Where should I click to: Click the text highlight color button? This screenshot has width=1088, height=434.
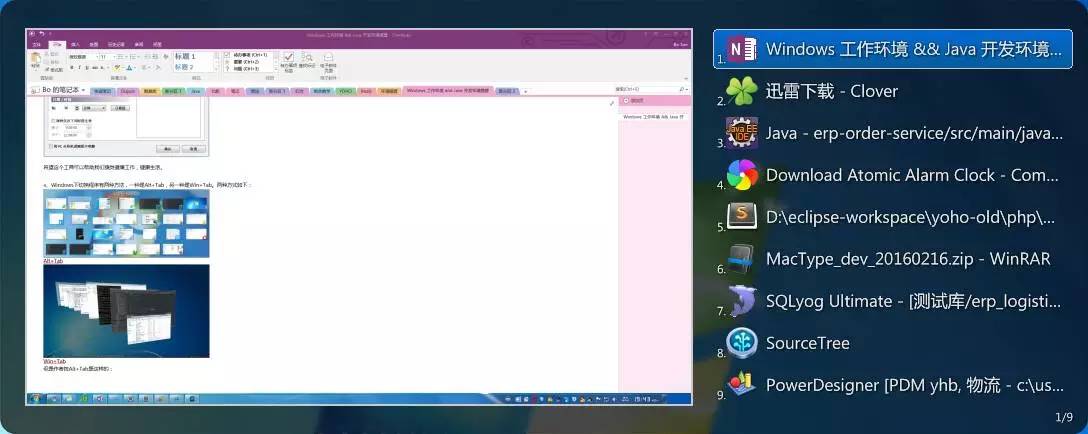pos(117,67)
